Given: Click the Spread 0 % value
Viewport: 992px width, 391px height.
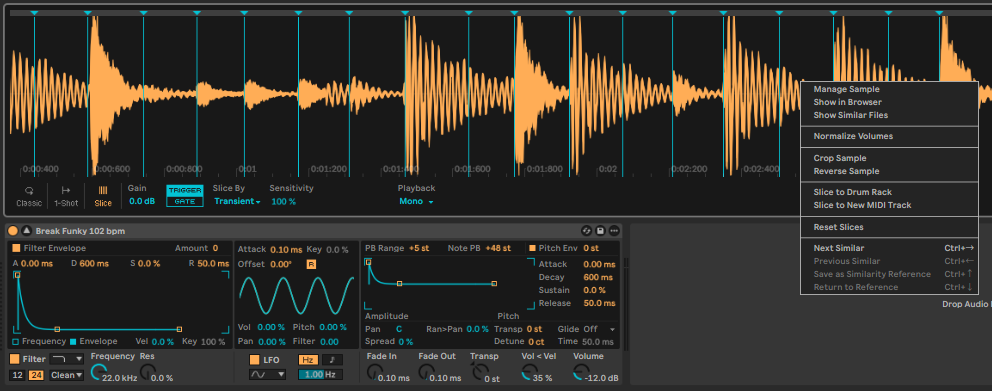Looking at the screenshot, I should 406,342.
